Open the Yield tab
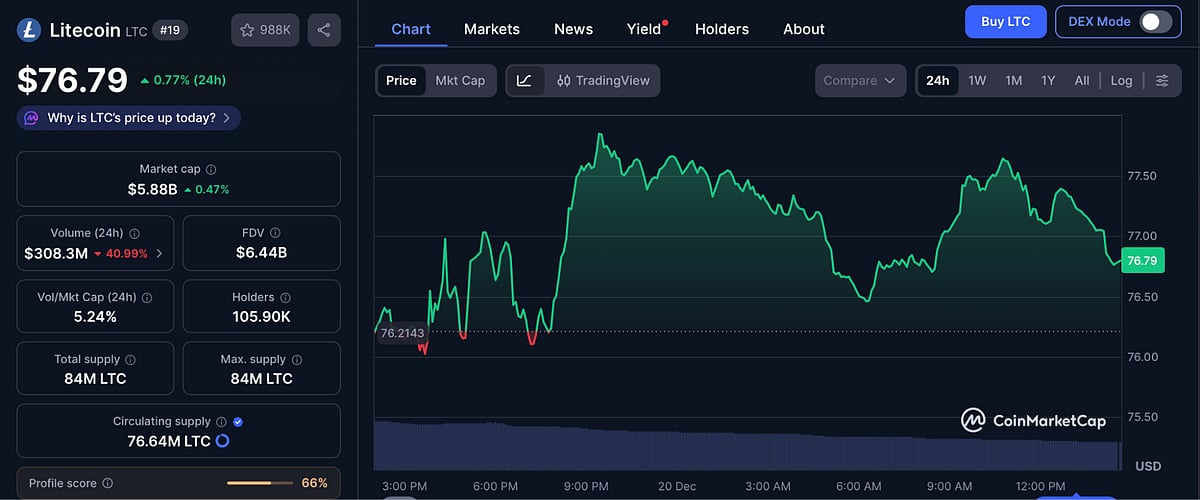Screen dimensions: 1200x500 coord(645,29)
